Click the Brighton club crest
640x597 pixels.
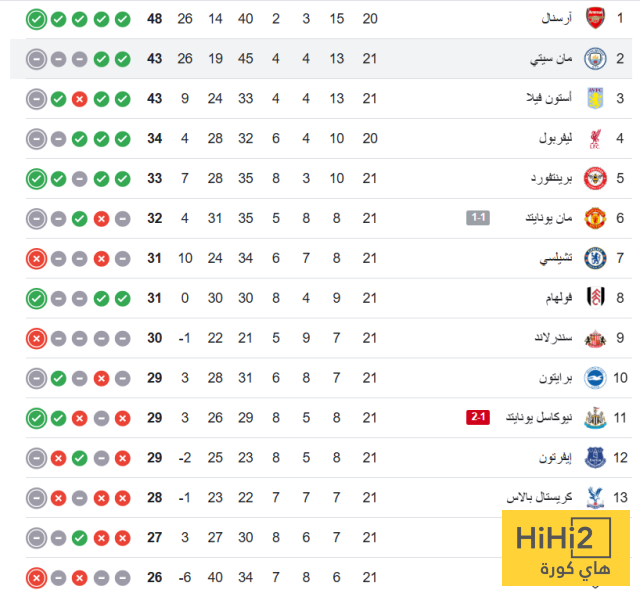coord(594,378)
